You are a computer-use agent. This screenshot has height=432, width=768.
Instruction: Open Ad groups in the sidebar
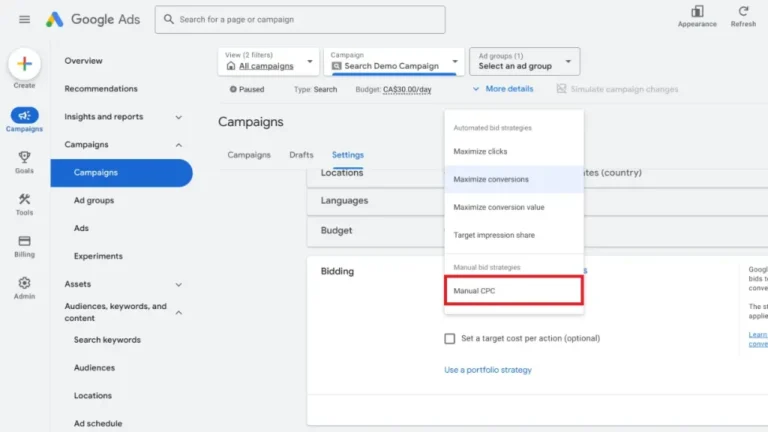94,200
